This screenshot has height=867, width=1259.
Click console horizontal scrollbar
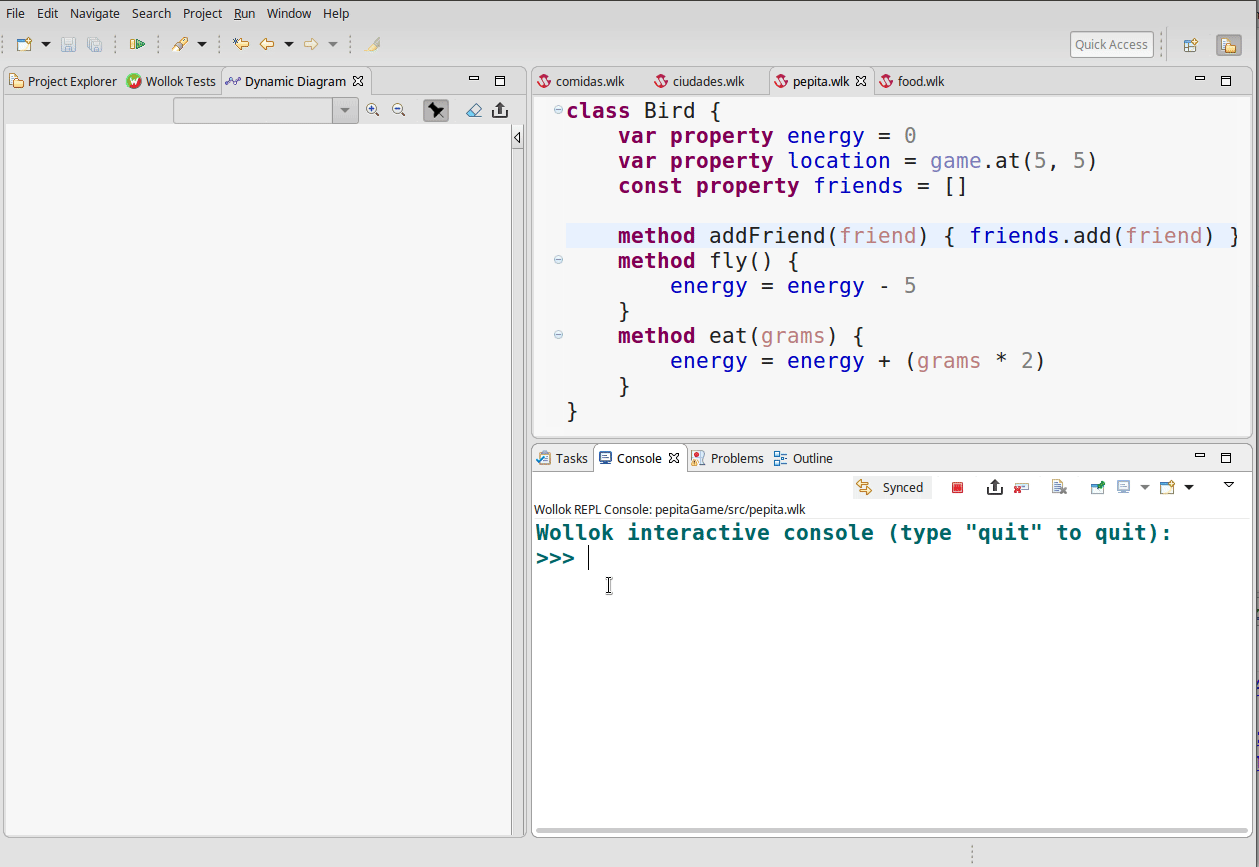click(x=892, y=830)
